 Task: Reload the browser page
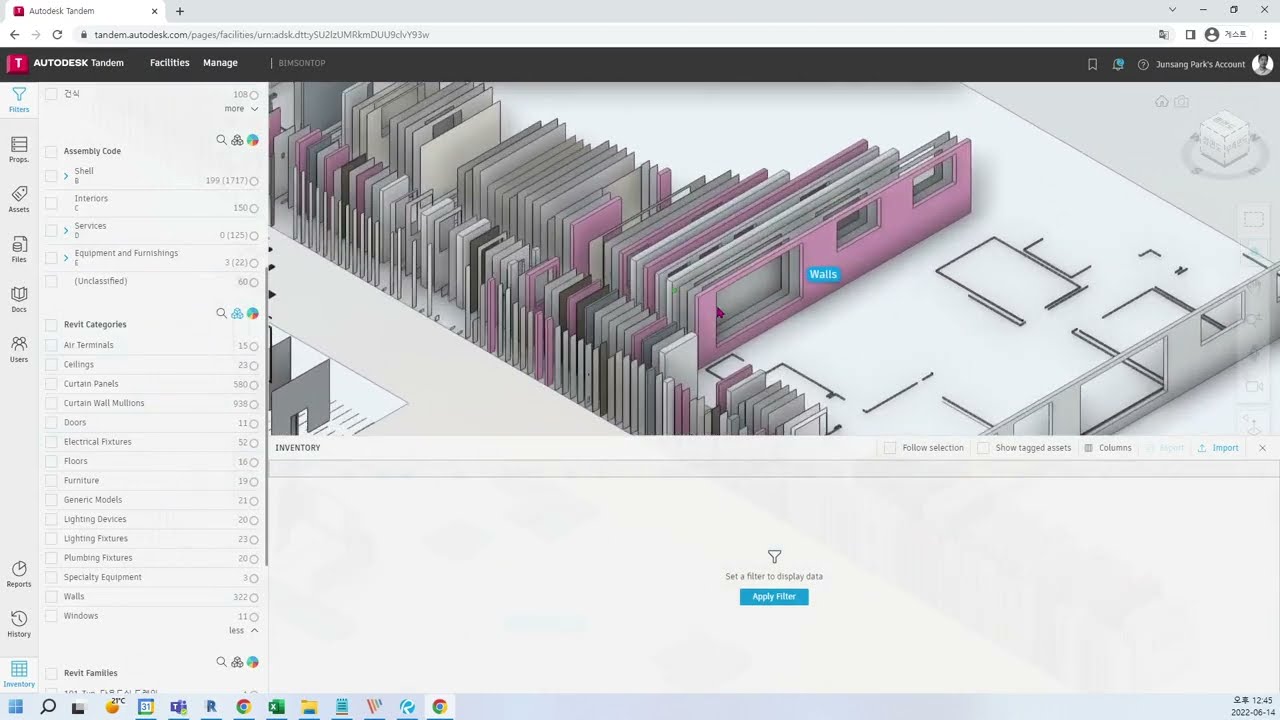tap(57, 34)
